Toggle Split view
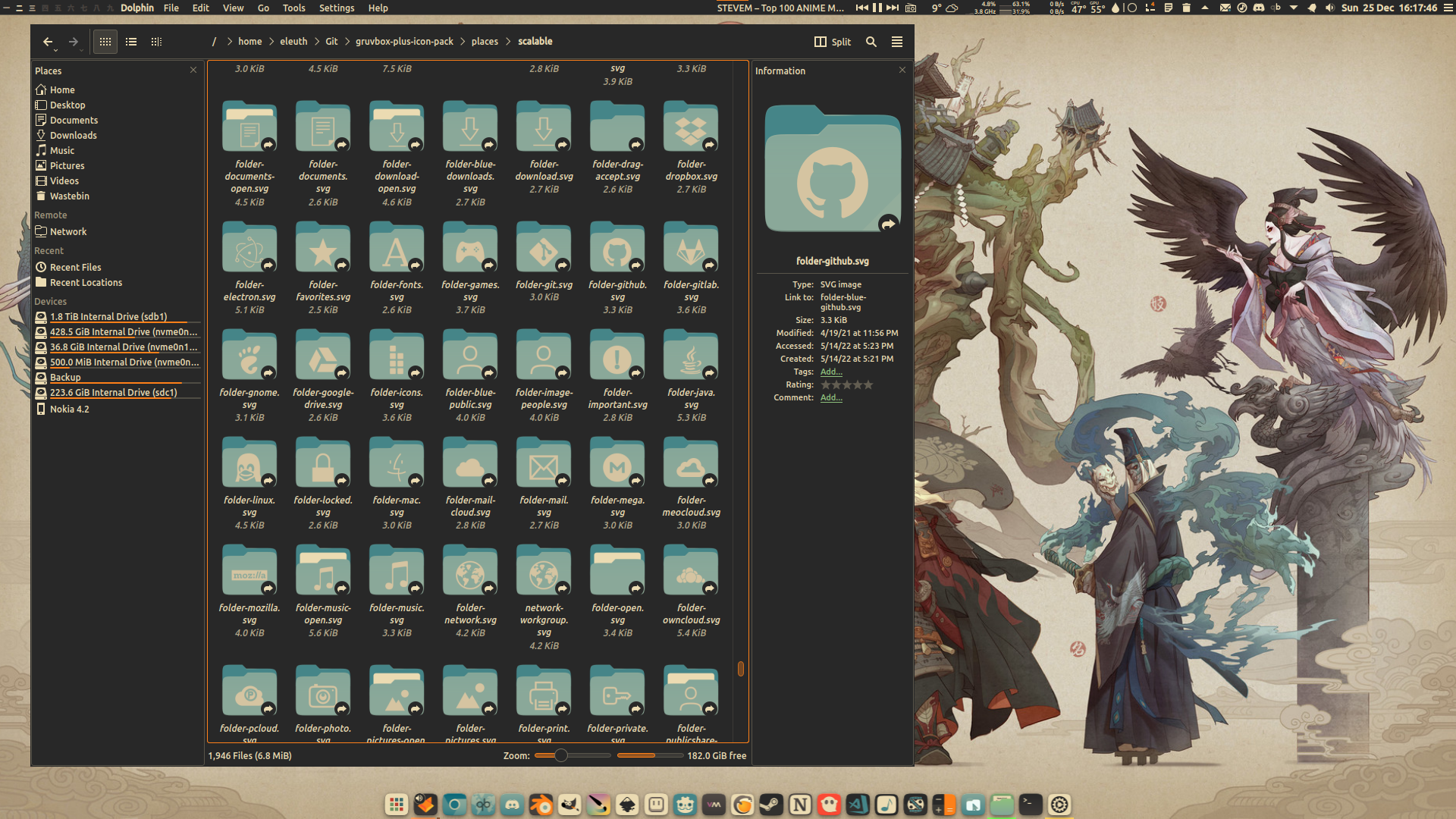The image size is (1456, 819). pyautogui.click(x=833, y=42)
